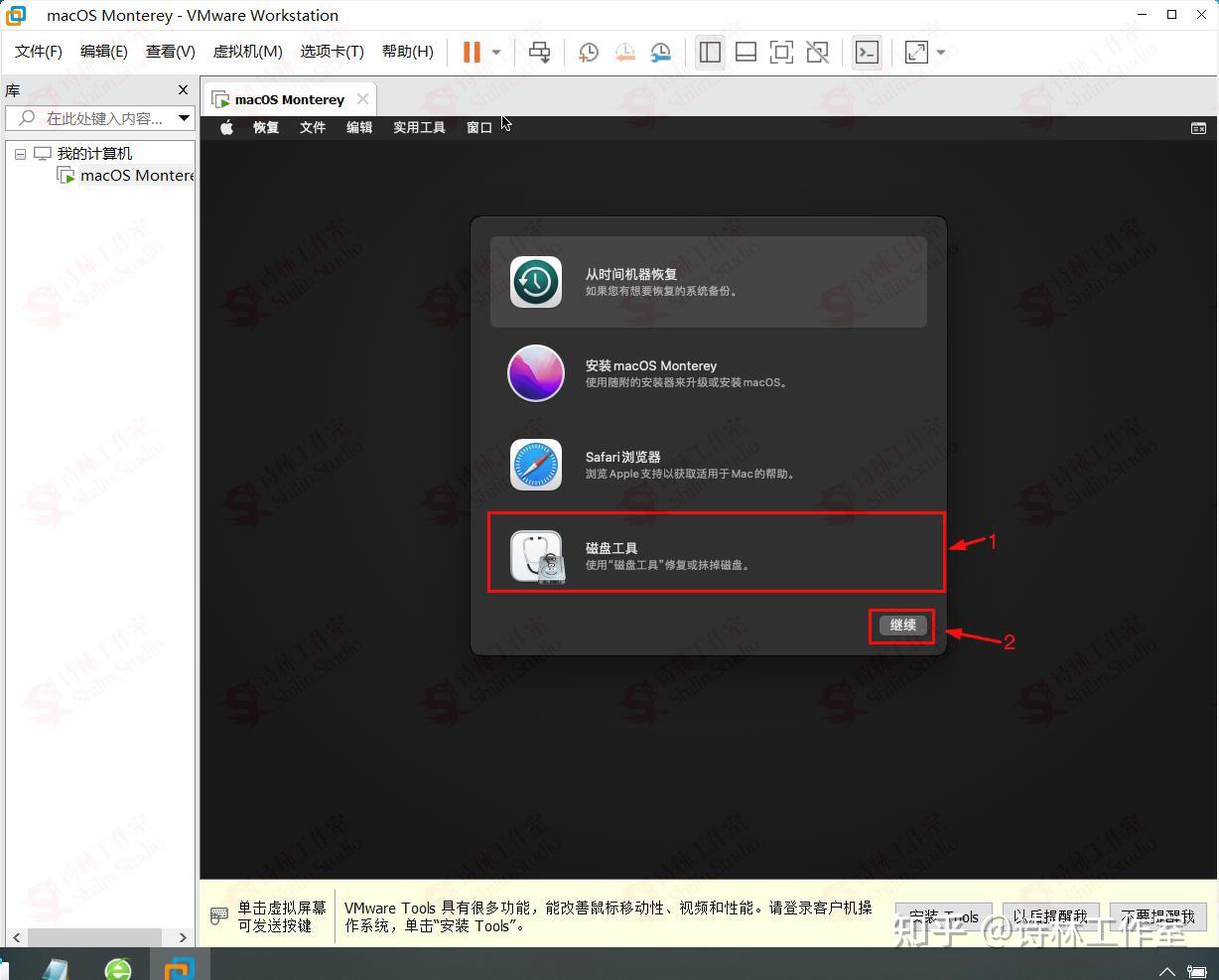Select the Disk Utility option
1219x980 pixels.
point(715,553)
